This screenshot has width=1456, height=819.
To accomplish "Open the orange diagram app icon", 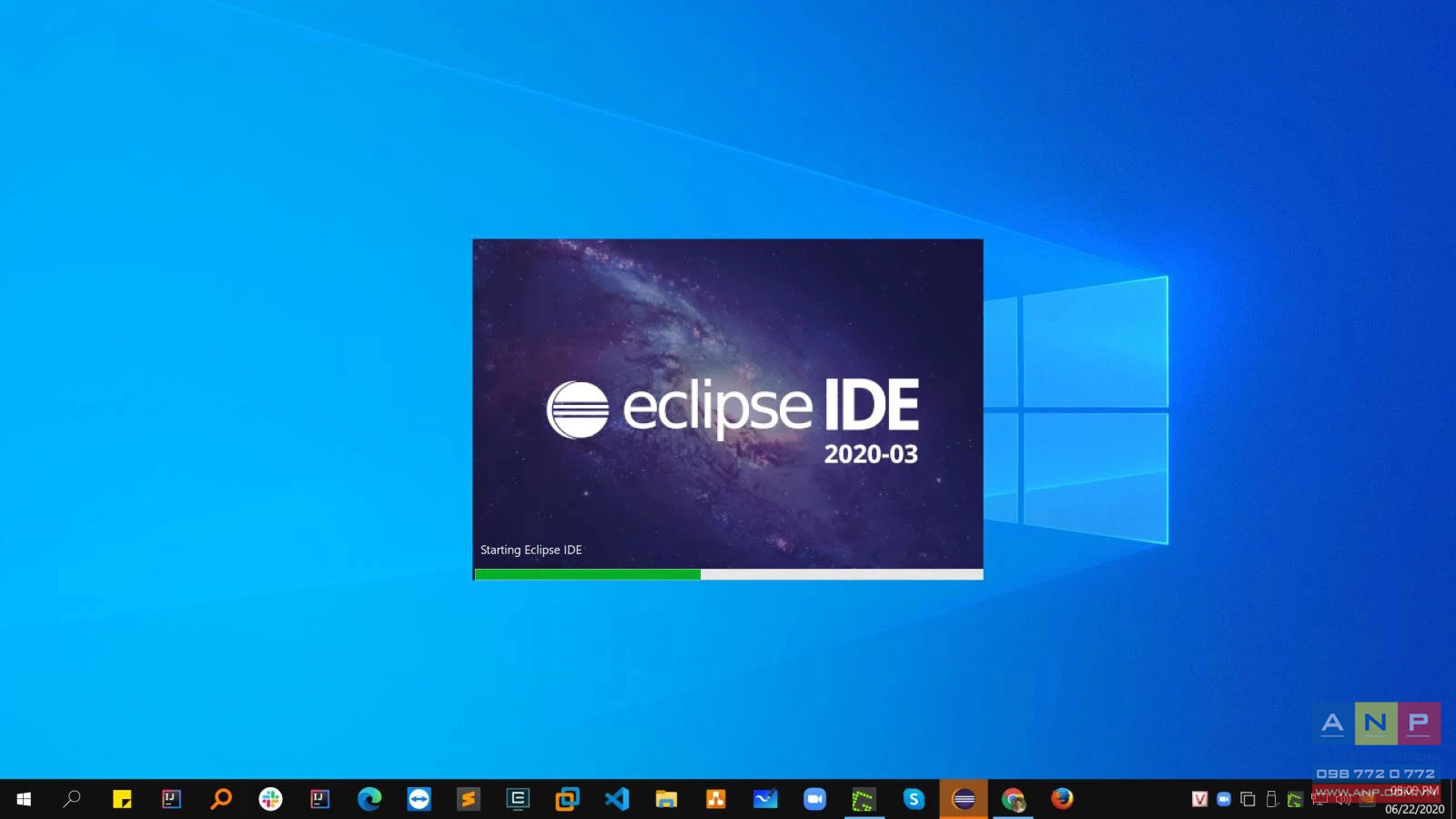I will [x=716, y=799].
